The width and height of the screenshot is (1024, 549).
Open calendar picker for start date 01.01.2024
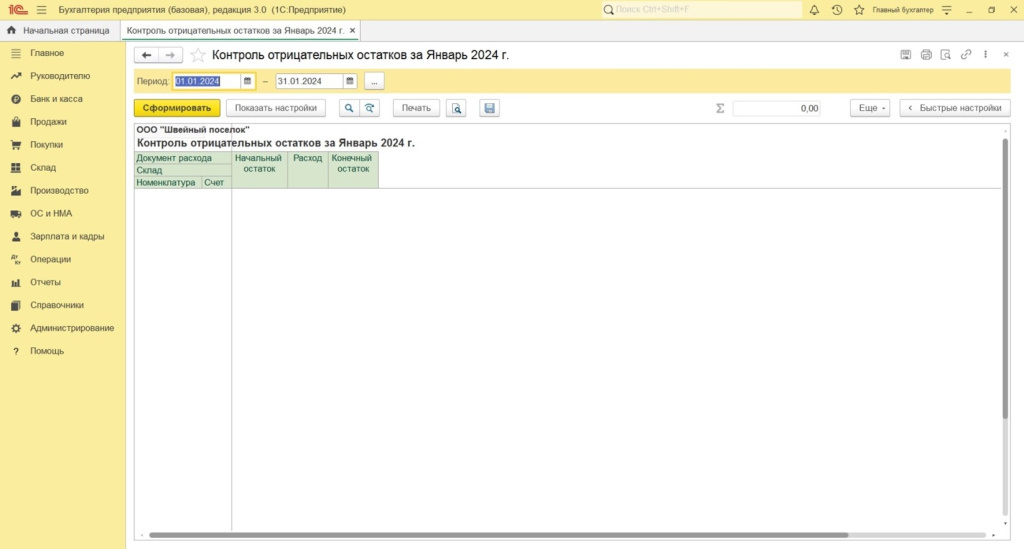(248, 81)
